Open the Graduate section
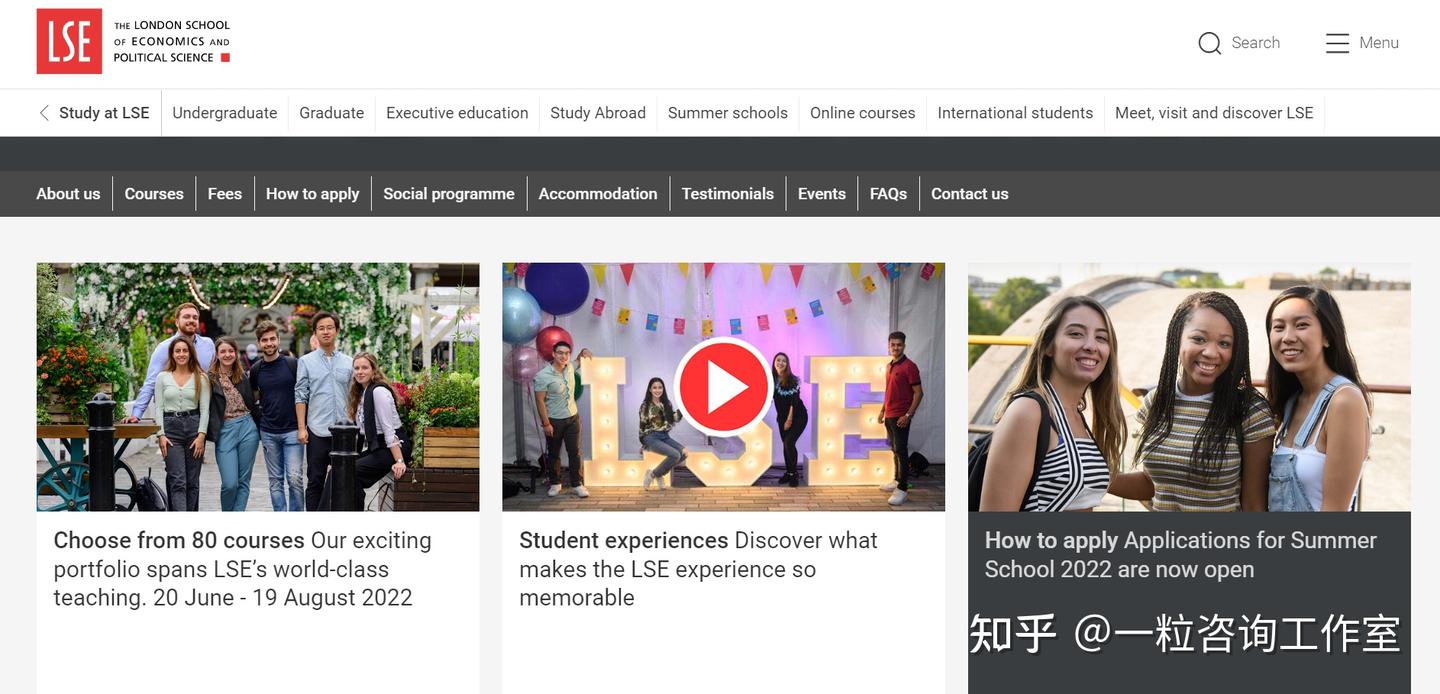 (332, 113)
